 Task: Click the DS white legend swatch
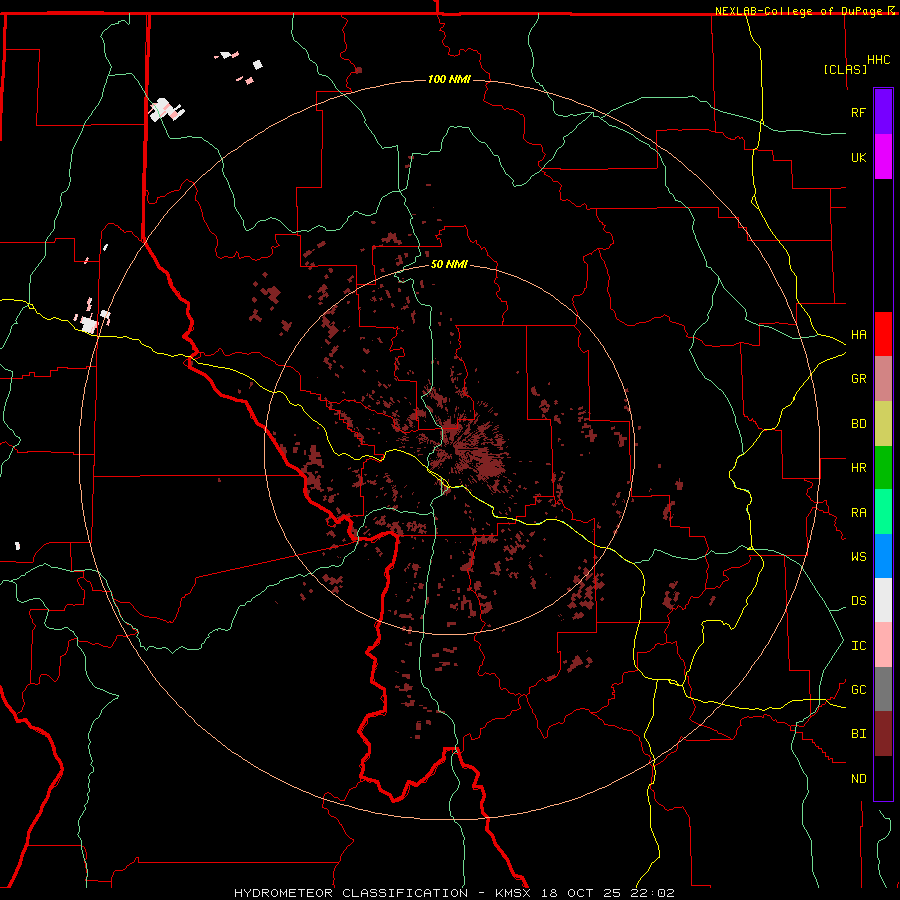883,600
